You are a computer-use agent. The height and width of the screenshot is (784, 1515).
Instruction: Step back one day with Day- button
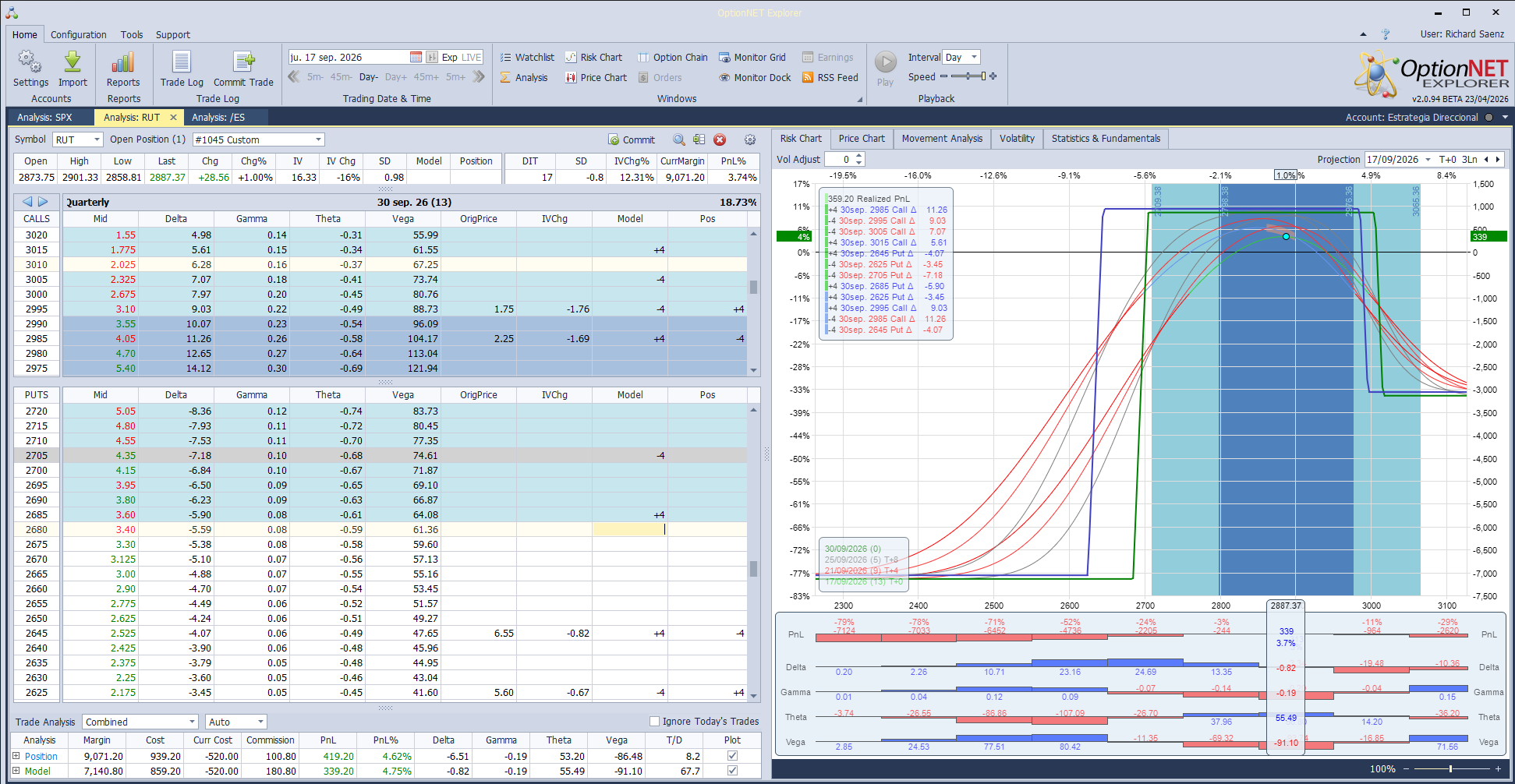pos(369,77)
